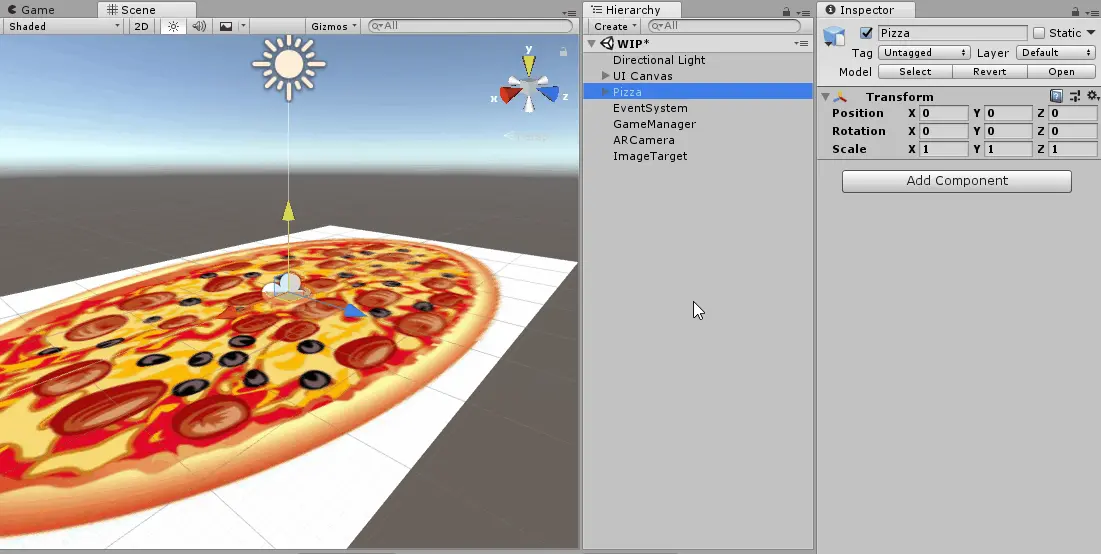Select Directional Light in Hierarchy

pos(659,60)
